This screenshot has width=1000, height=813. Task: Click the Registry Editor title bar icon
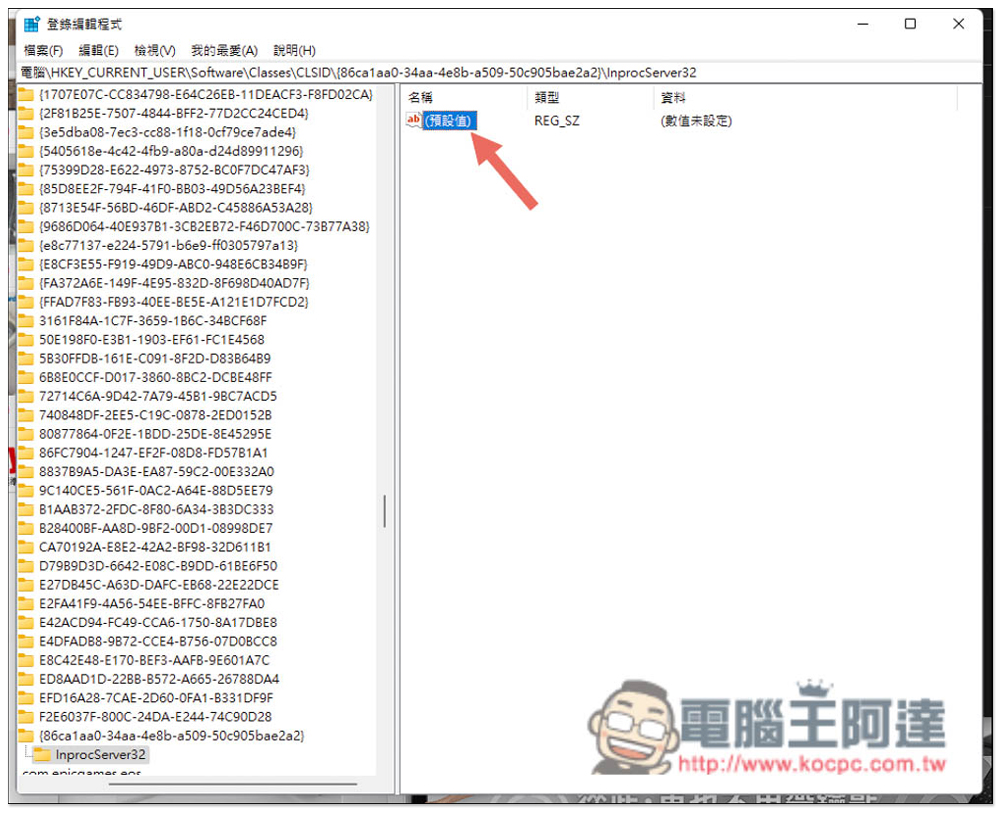[31, 24]
